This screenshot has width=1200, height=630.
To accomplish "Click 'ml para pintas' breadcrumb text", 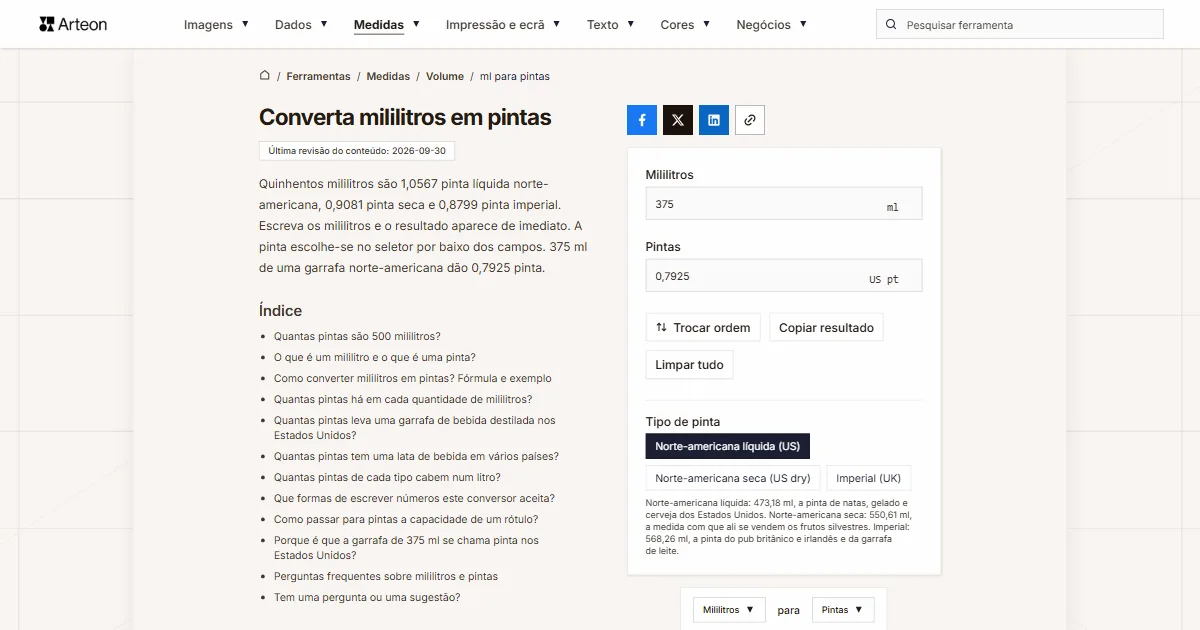I will click(515, 76).
